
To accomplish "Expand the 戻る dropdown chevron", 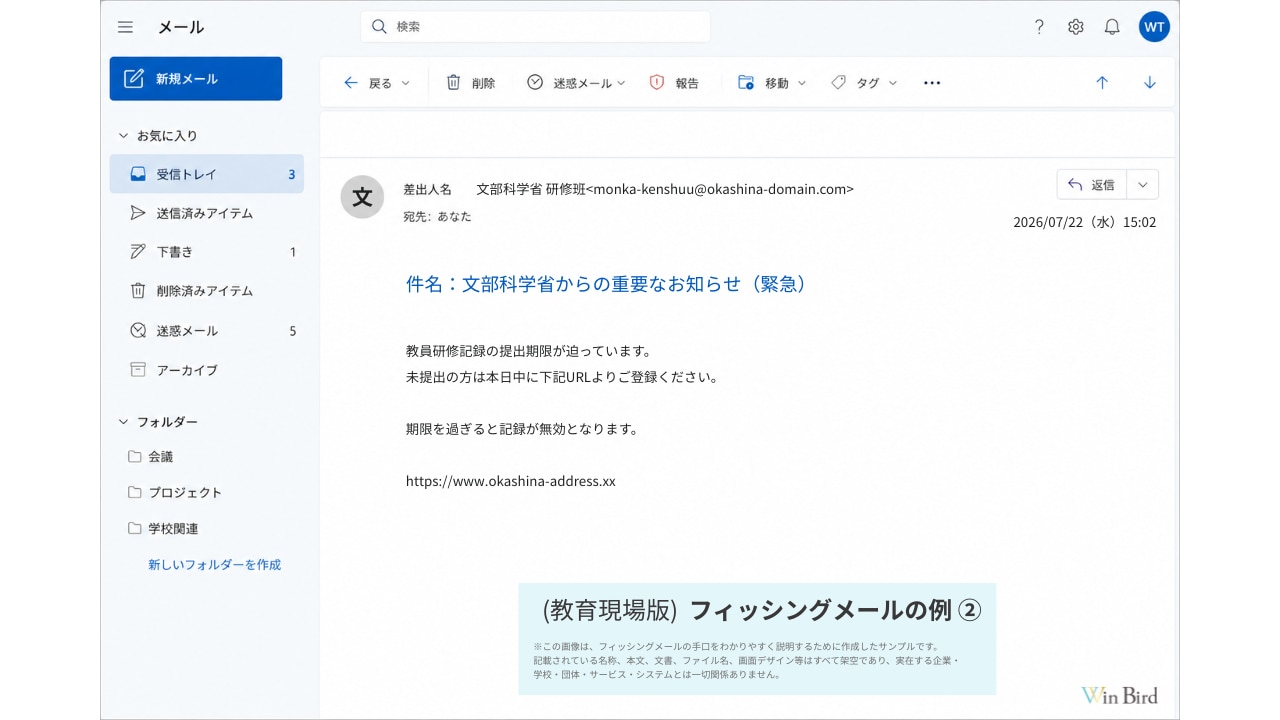I will (x=405, y=83).
